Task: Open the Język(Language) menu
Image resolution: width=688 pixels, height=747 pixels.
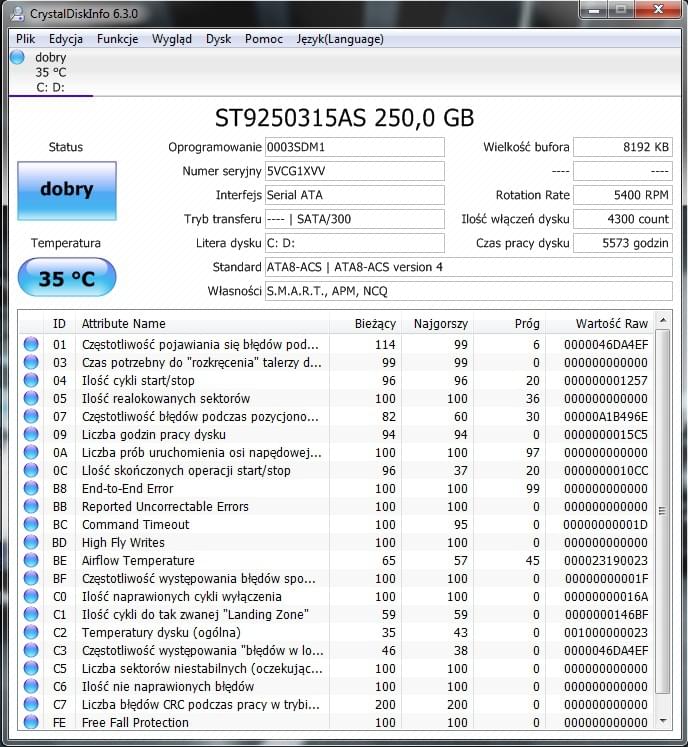Action: click(340, 39)
